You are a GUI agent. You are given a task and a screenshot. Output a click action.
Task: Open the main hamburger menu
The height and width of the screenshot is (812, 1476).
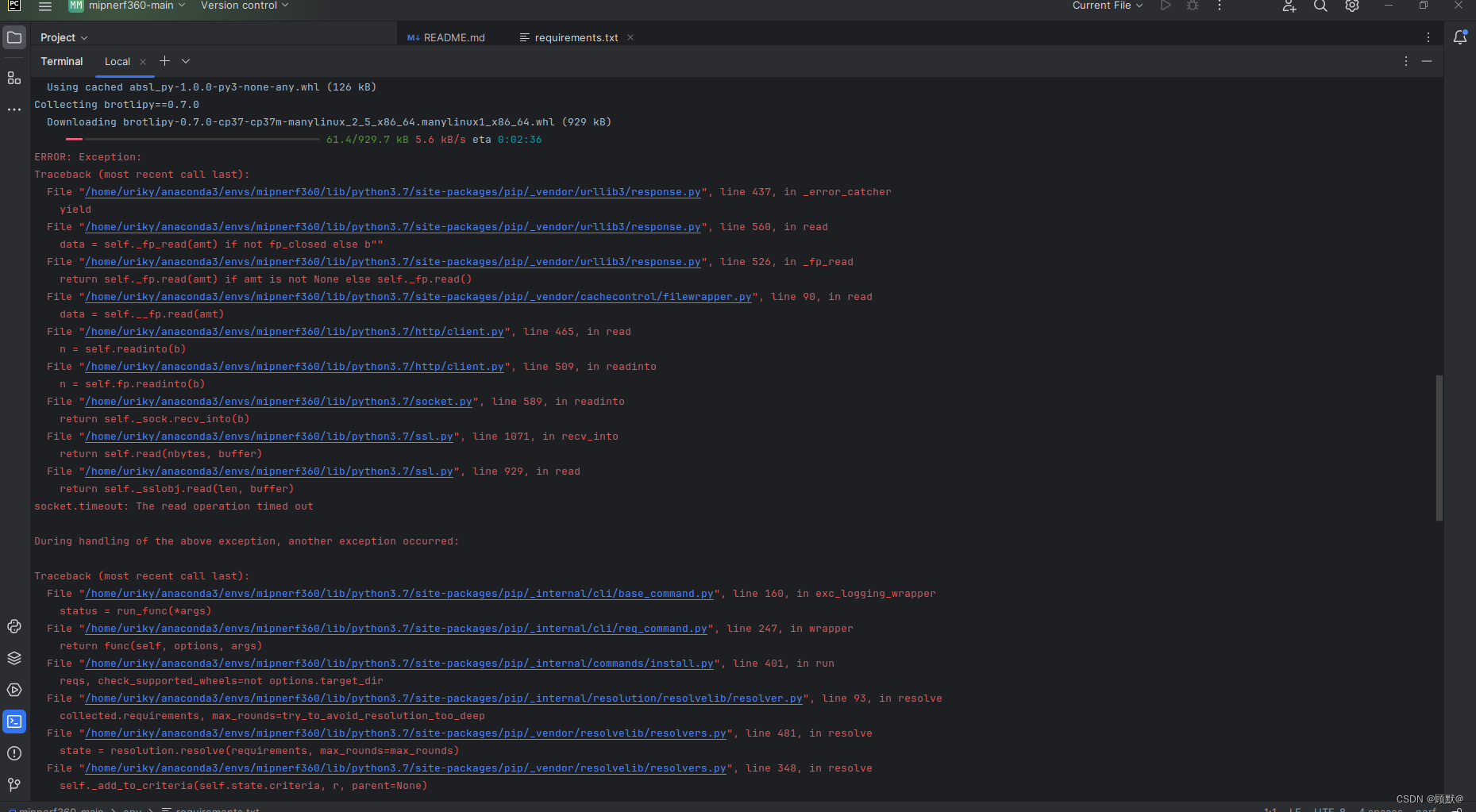point(45,6)
